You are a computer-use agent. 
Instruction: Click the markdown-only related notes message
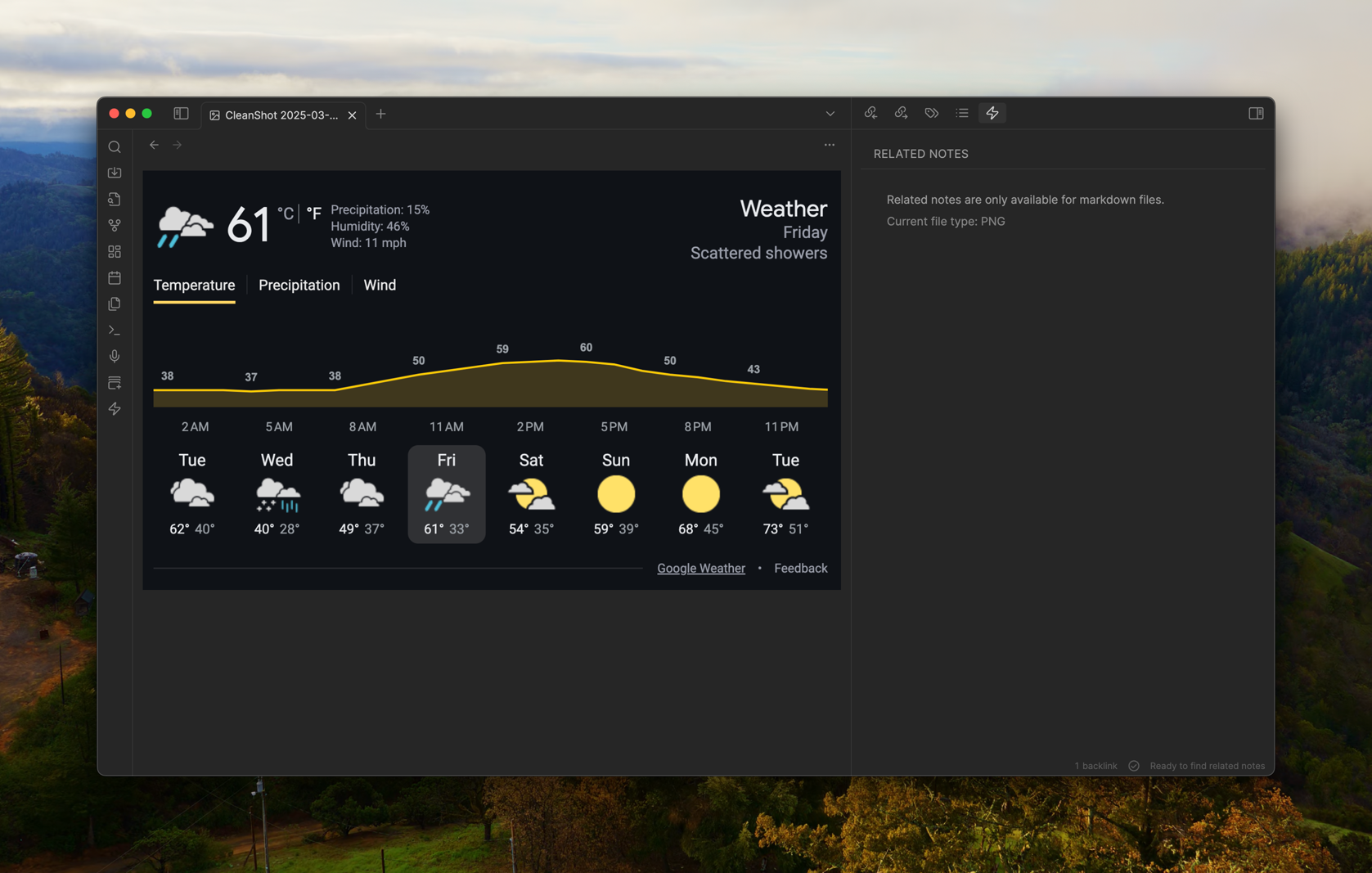click(x=1025, y=200)
